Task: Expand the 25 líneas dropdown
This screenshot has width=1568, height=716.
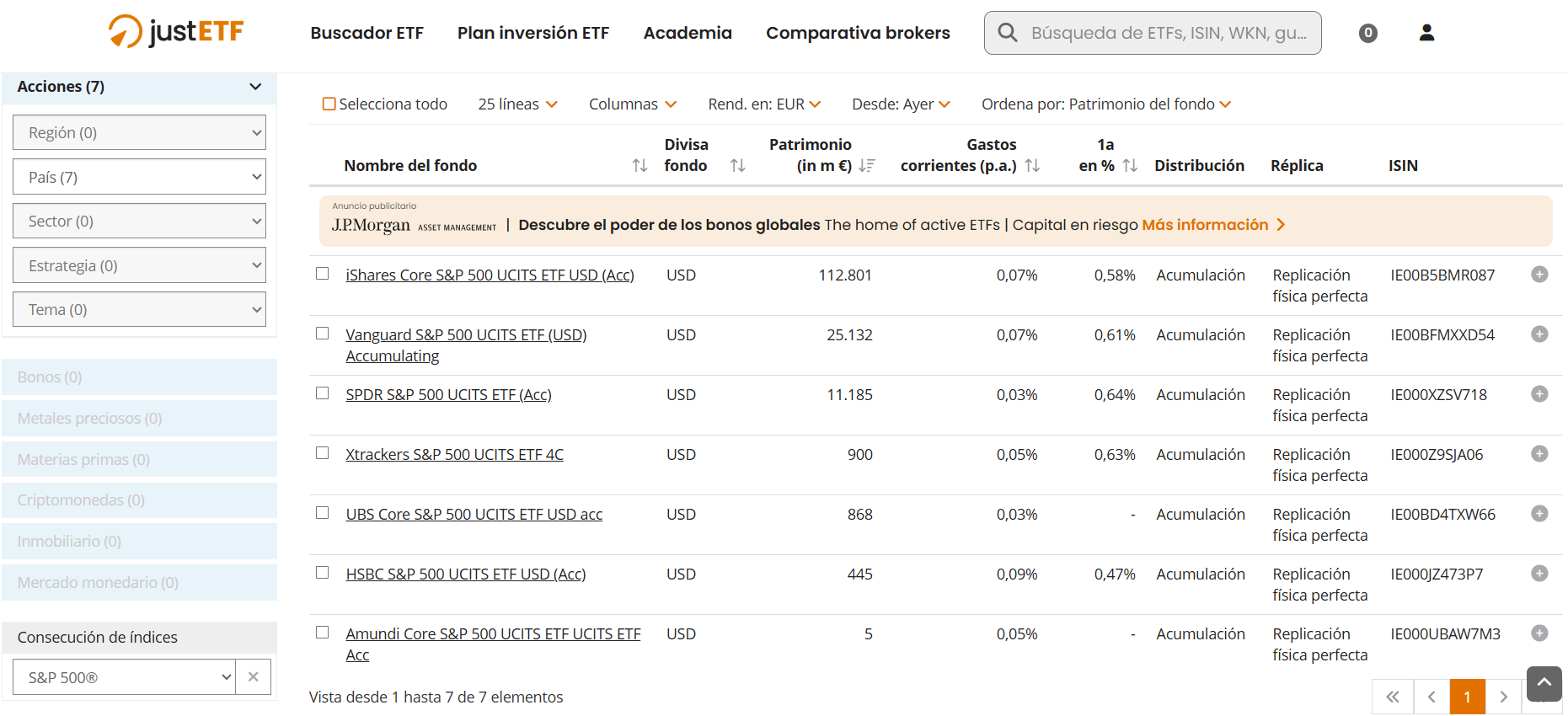Action: coord(517,104)
